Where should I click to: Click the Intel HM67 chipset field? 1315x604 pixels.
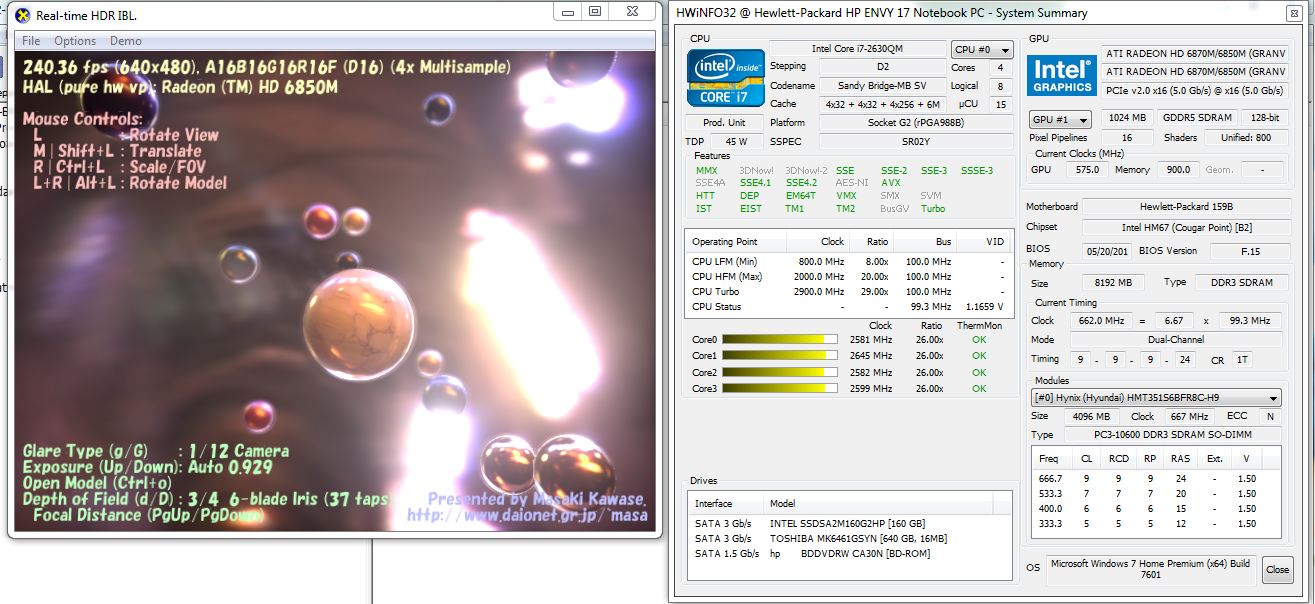coord(1185,227)
